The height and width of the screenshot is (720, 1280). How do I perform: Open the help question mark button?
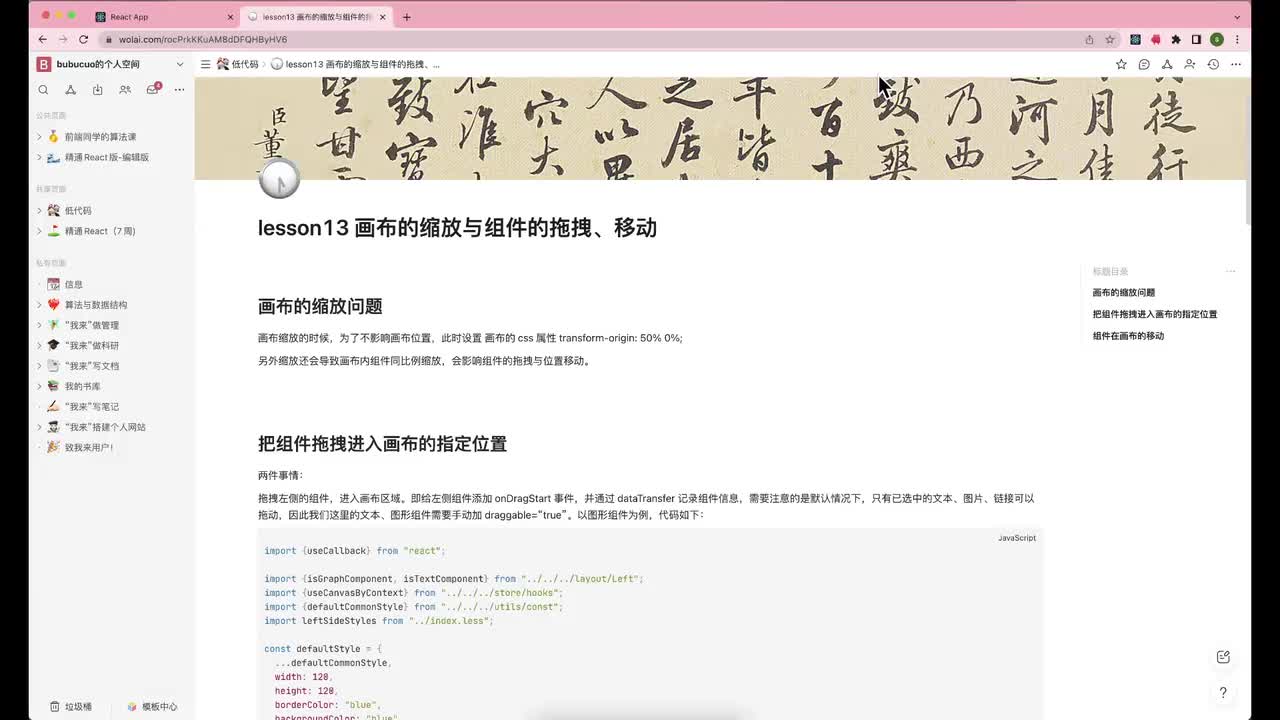click(1223, 692)
